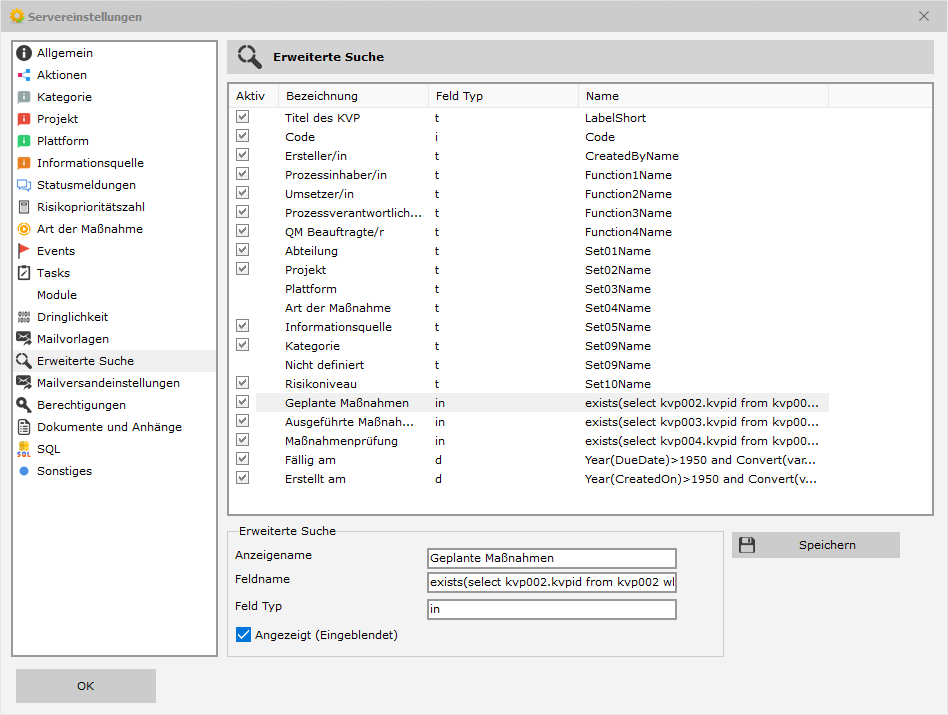The height and width of the screenshot is (715, 948).
Task: Toggle Aktiv checkbox for Fällig am row
Action: (242, 459)
